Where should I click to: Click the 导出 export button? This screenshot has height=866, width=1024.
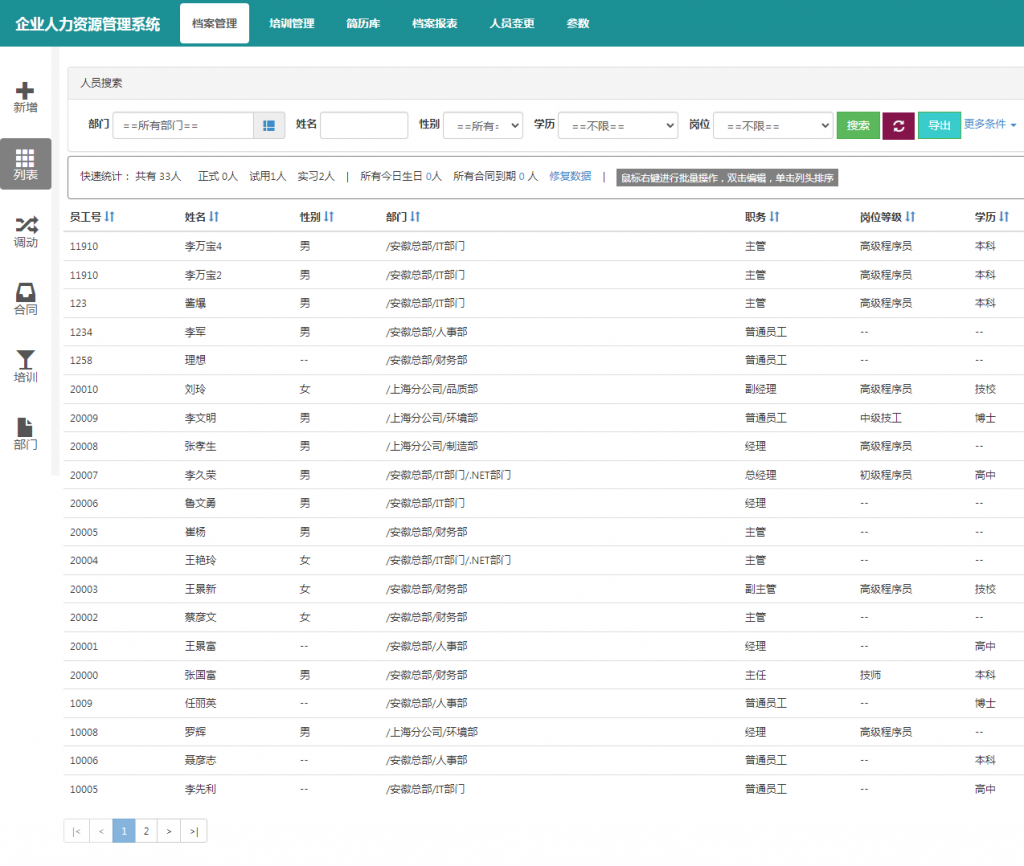tap(939, 125)
